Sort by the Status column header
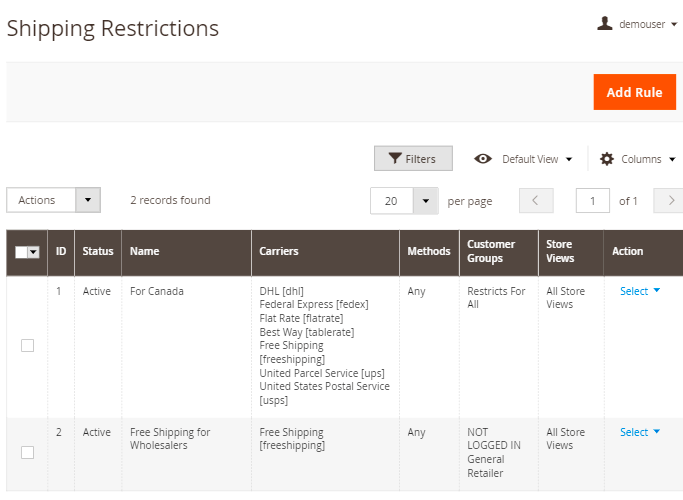Viewport: 683px width, 500px height. 98,252
